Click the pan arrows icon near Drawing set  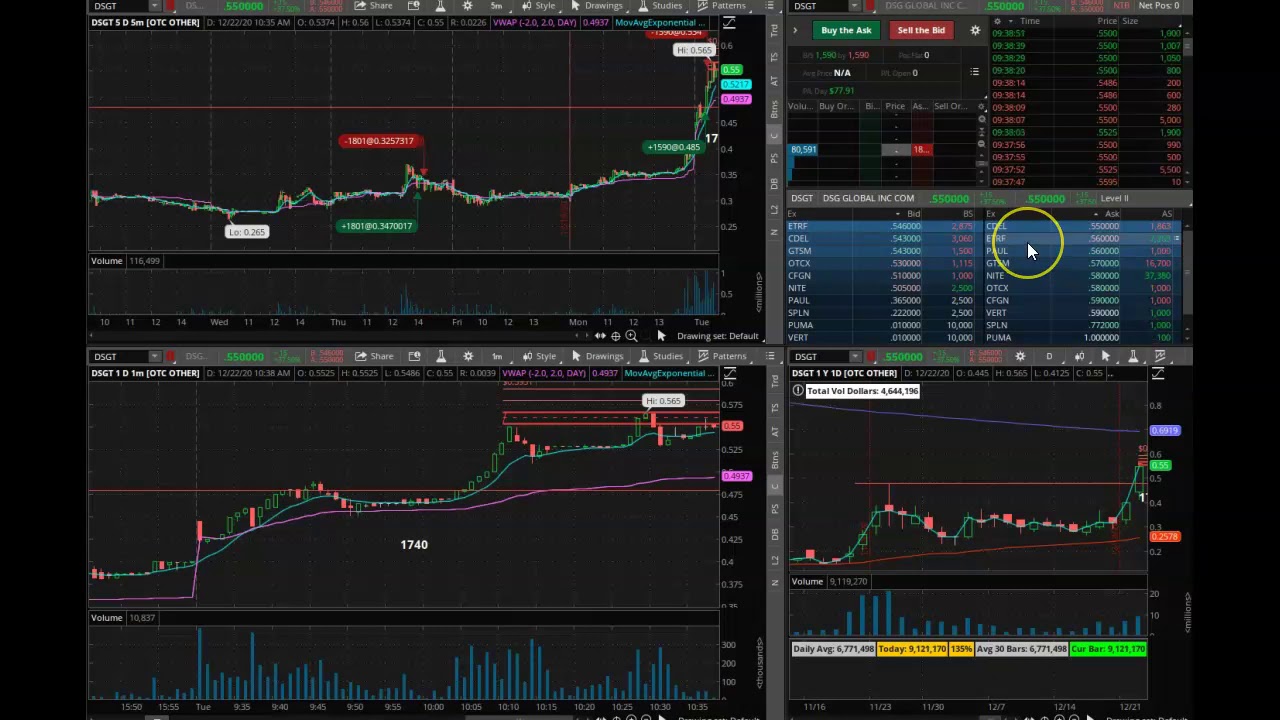click(x=600, y=336)
